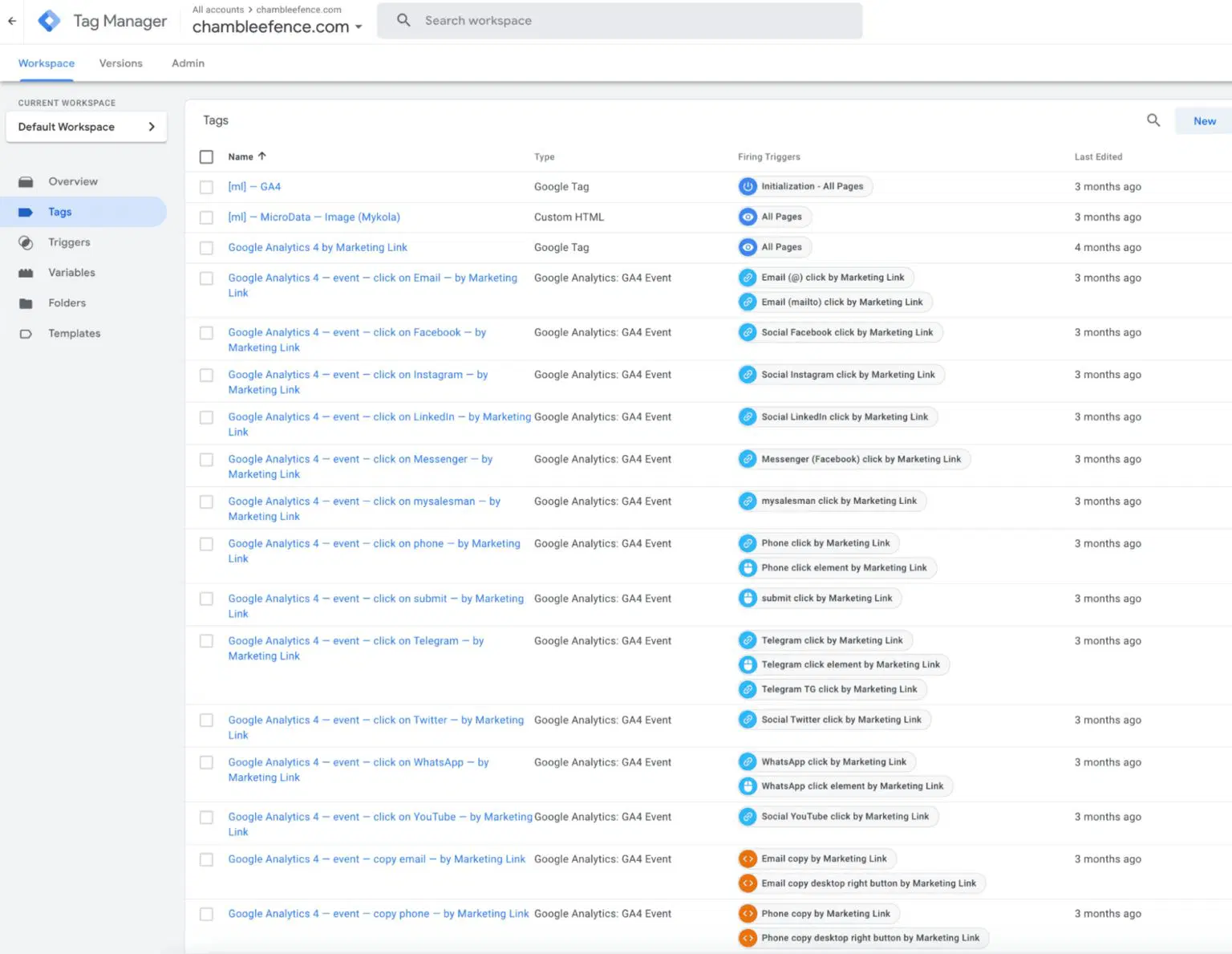Image resolution: width=1232 pixels, height=954 pixels.
Task: Open Overview from the sidebar icon
Action: coord(26,182)
